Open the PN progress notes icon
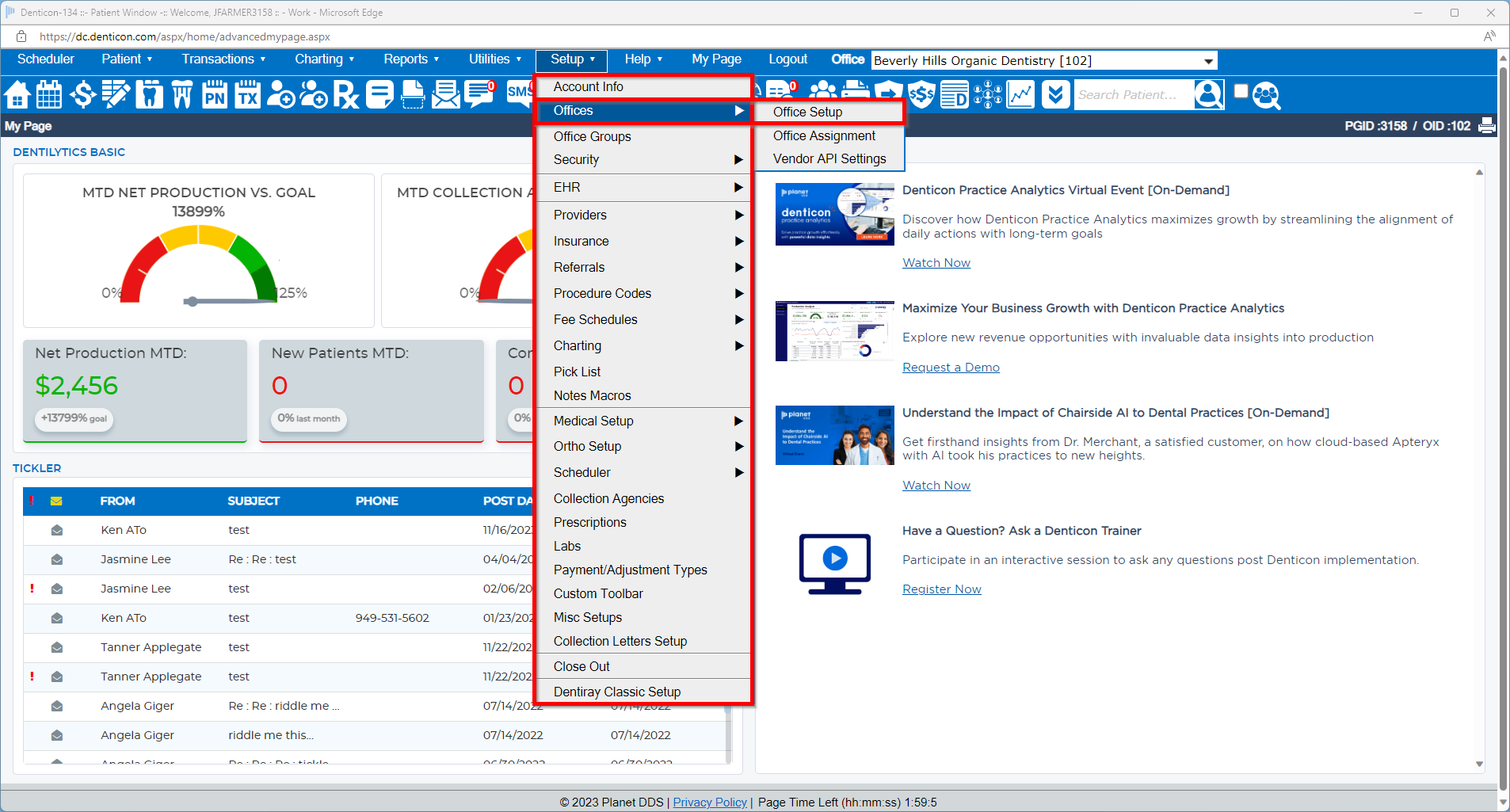 coord(215,95)
